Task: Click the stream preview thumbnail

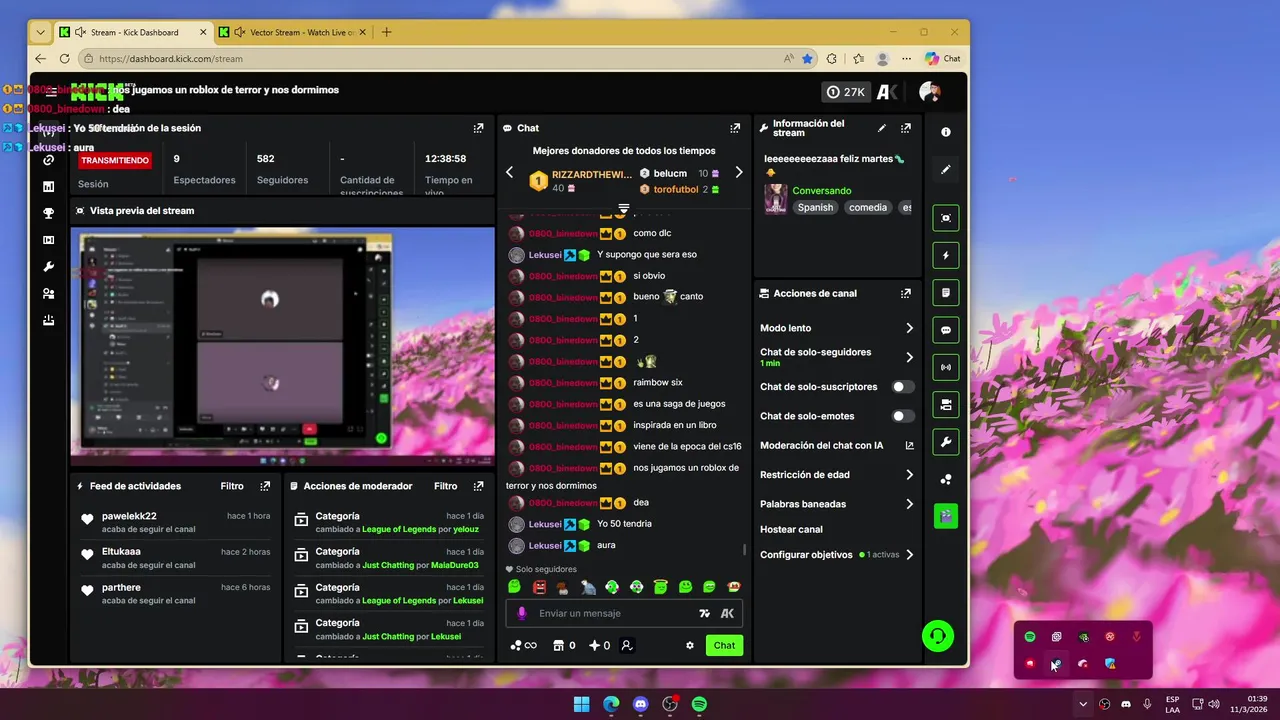Action: (x=282, y=346)
